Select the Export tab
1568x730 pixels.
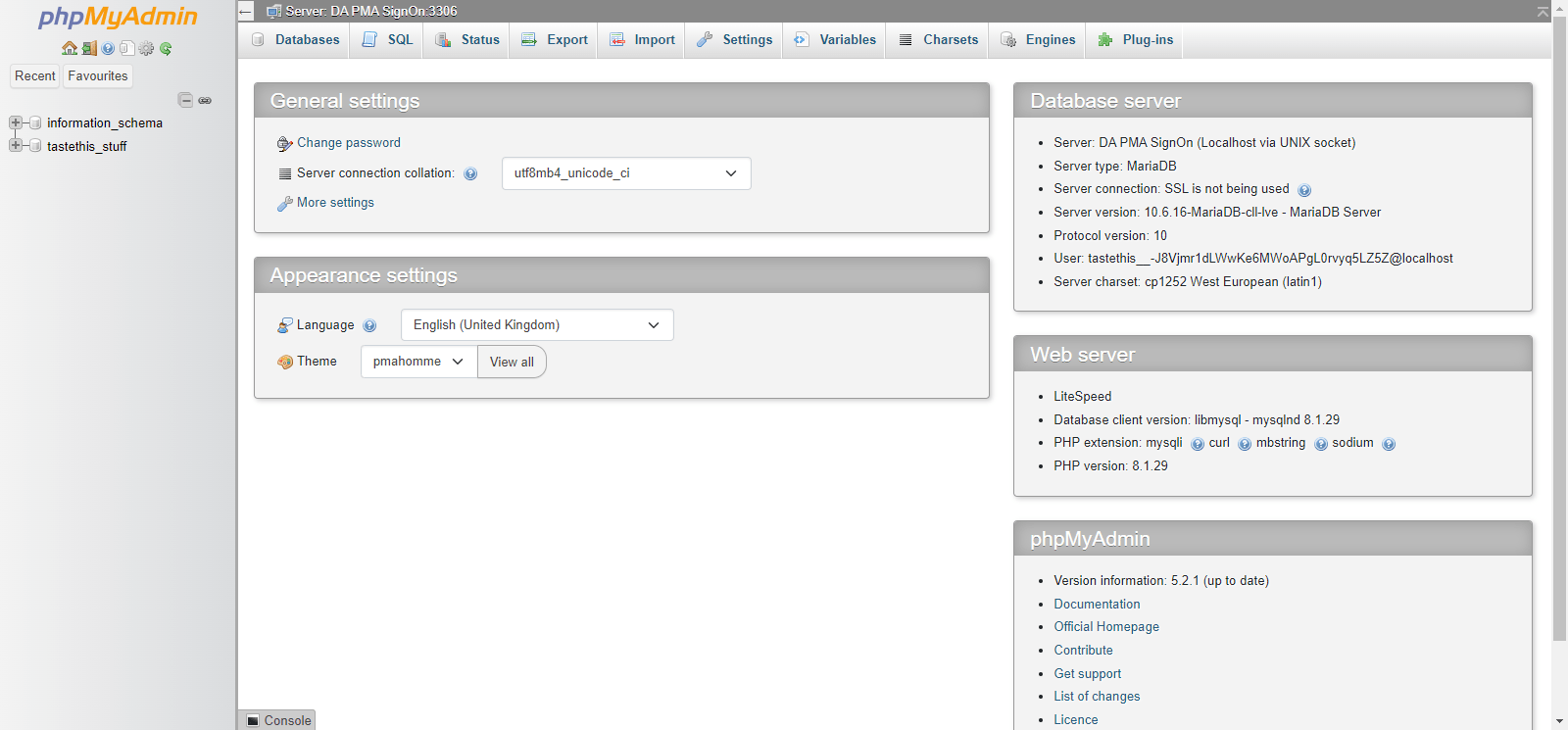coord(554,40)
